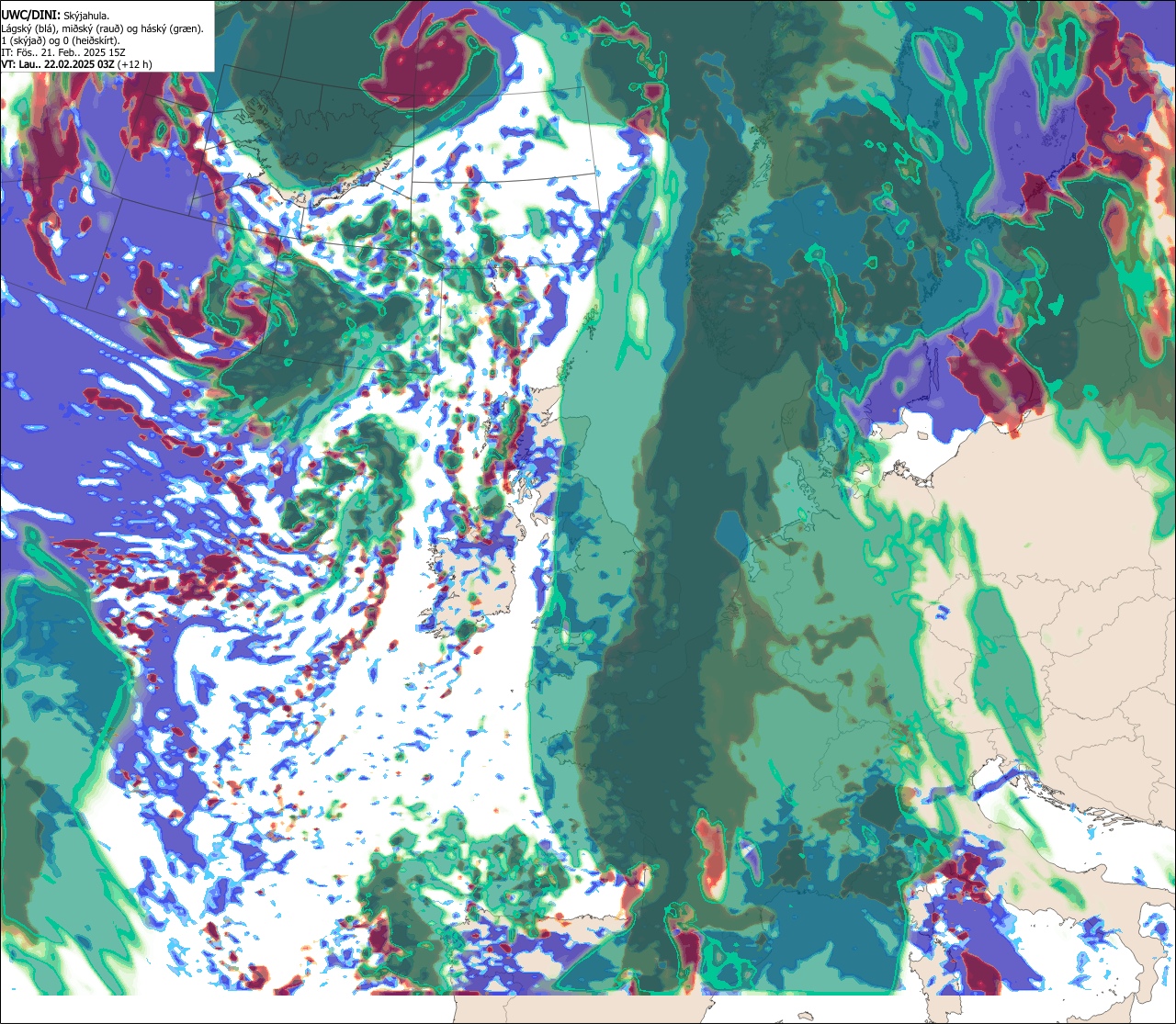Image resolution: width=1176 pixels, height=1024 pixels.
Task: Select the "Lágský (blá), miðský (rauð) og háský (græn)." line
Action: point(102,28)
